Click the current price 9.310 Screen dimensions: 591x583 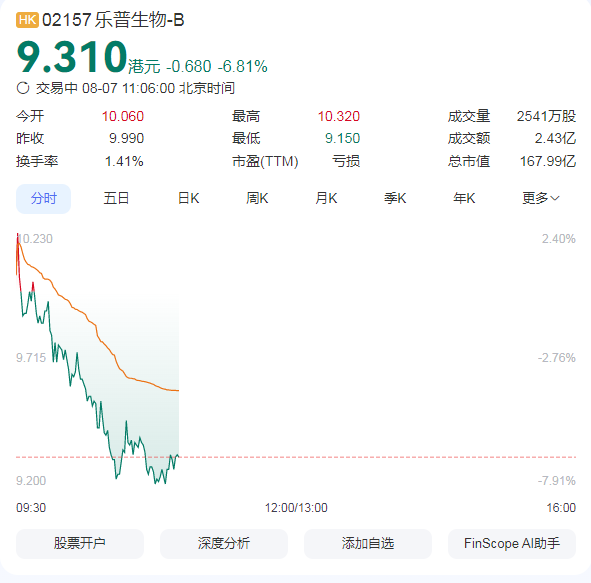coord(72,57)
